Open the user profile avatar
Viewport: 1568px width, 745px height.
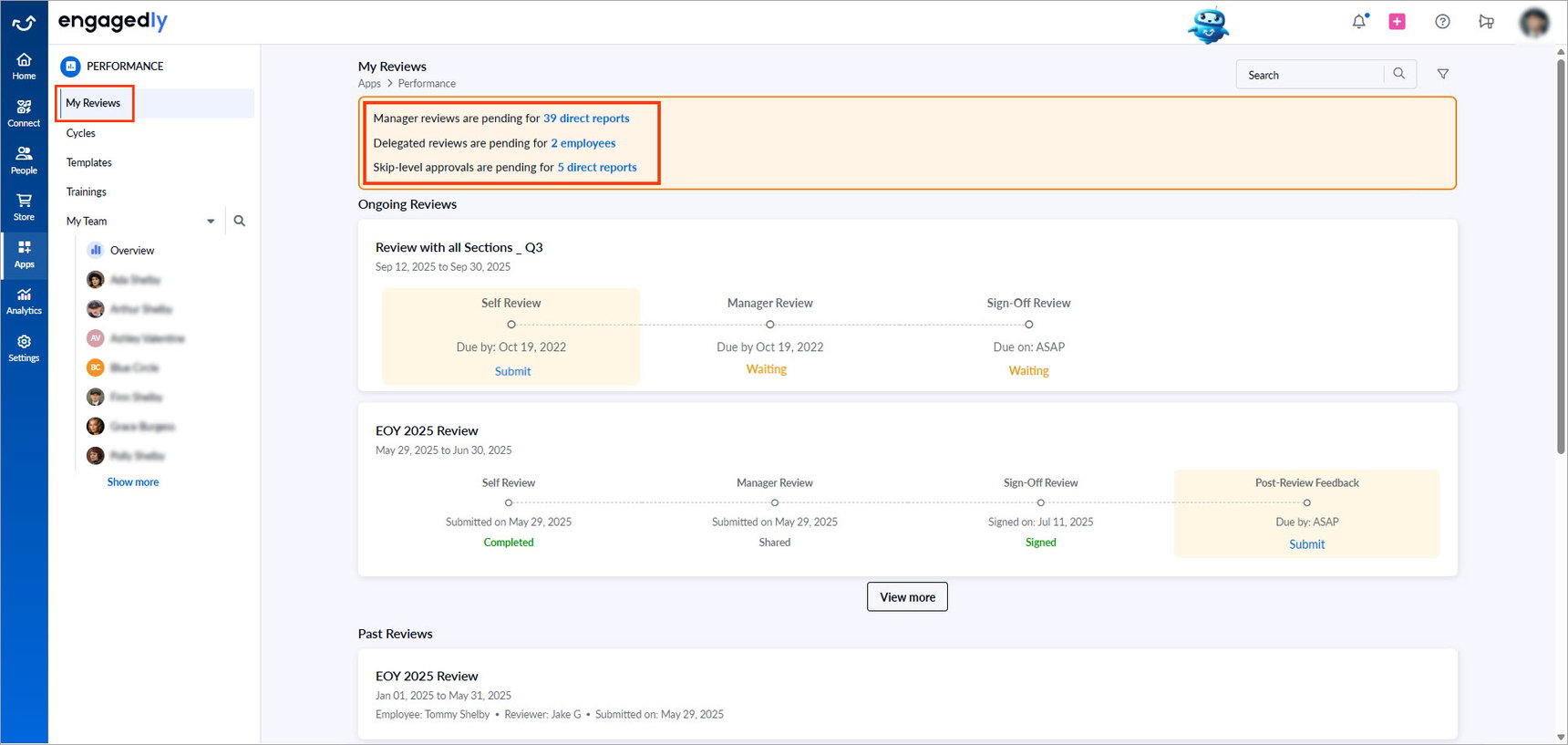(1534, 22)
